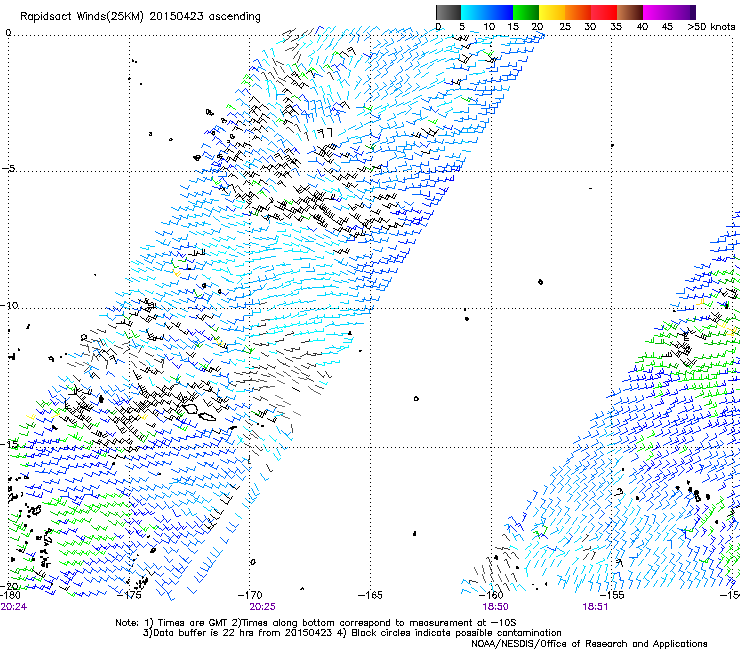Click the '-175' longitude axis label
The width and height of the screenshot is (740, 650).
pyautogui.click(x=130, y=595)
